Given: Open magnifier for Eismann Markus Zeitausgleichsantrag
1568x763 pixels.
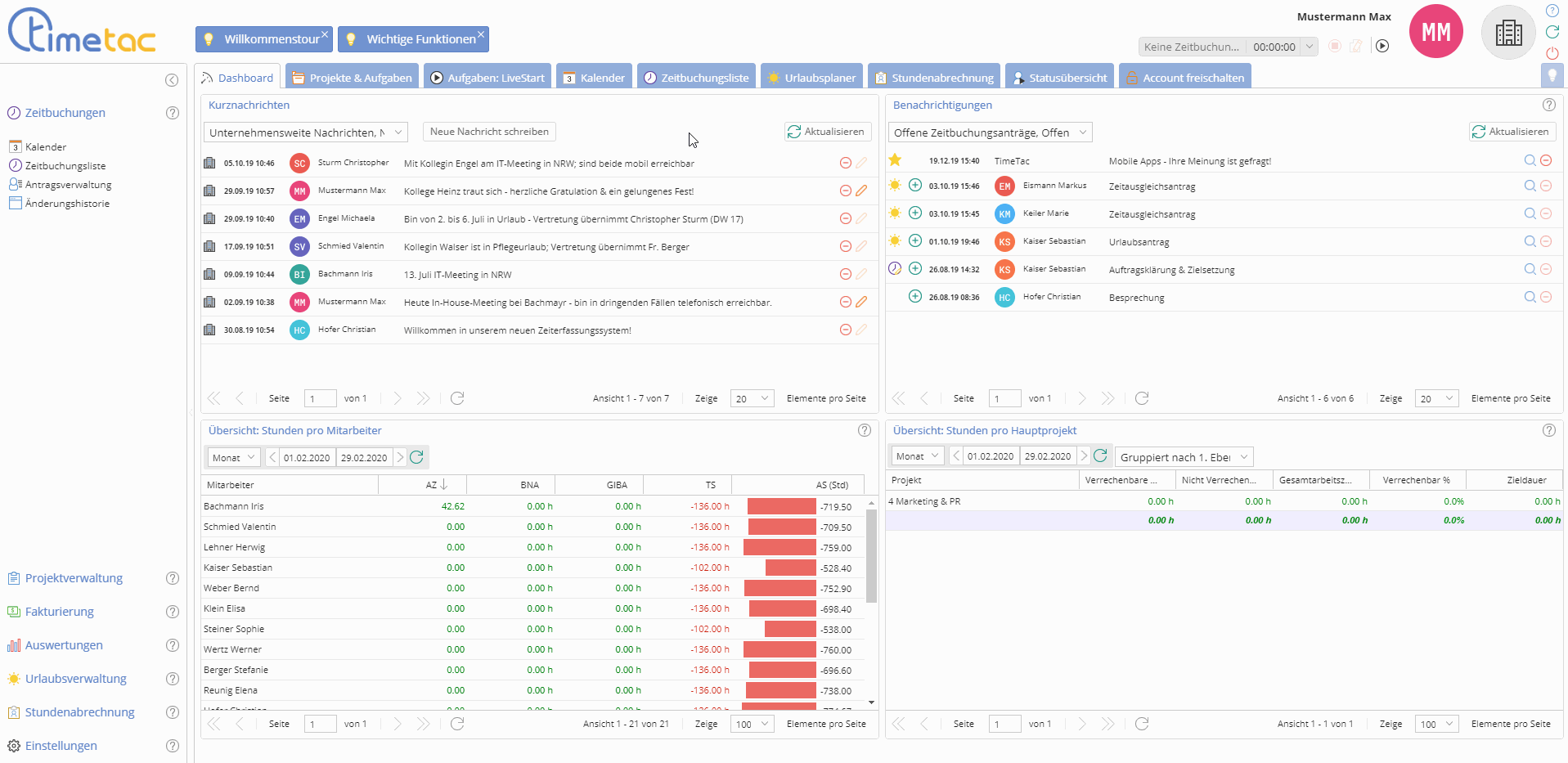Looking at the screenshot, I should click(1530, 186).
